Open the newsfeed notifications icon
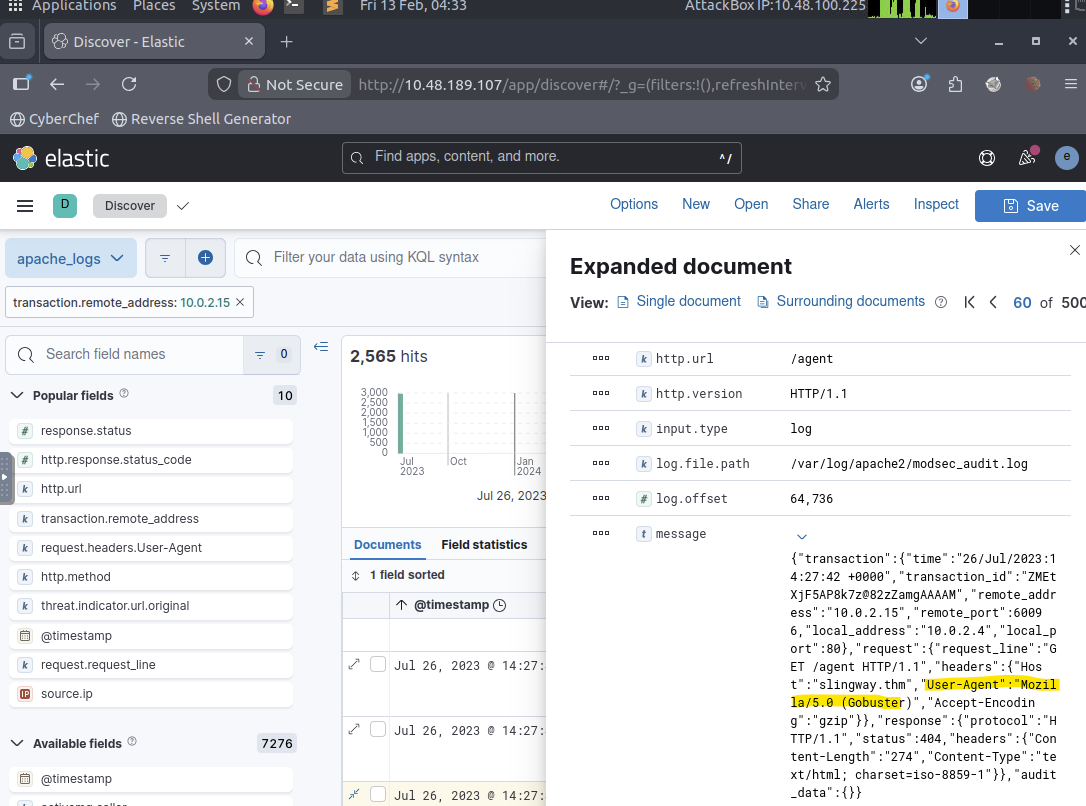Viewport: 1086px width, 806px height. pyautogui.click(x=1026, y=158)
